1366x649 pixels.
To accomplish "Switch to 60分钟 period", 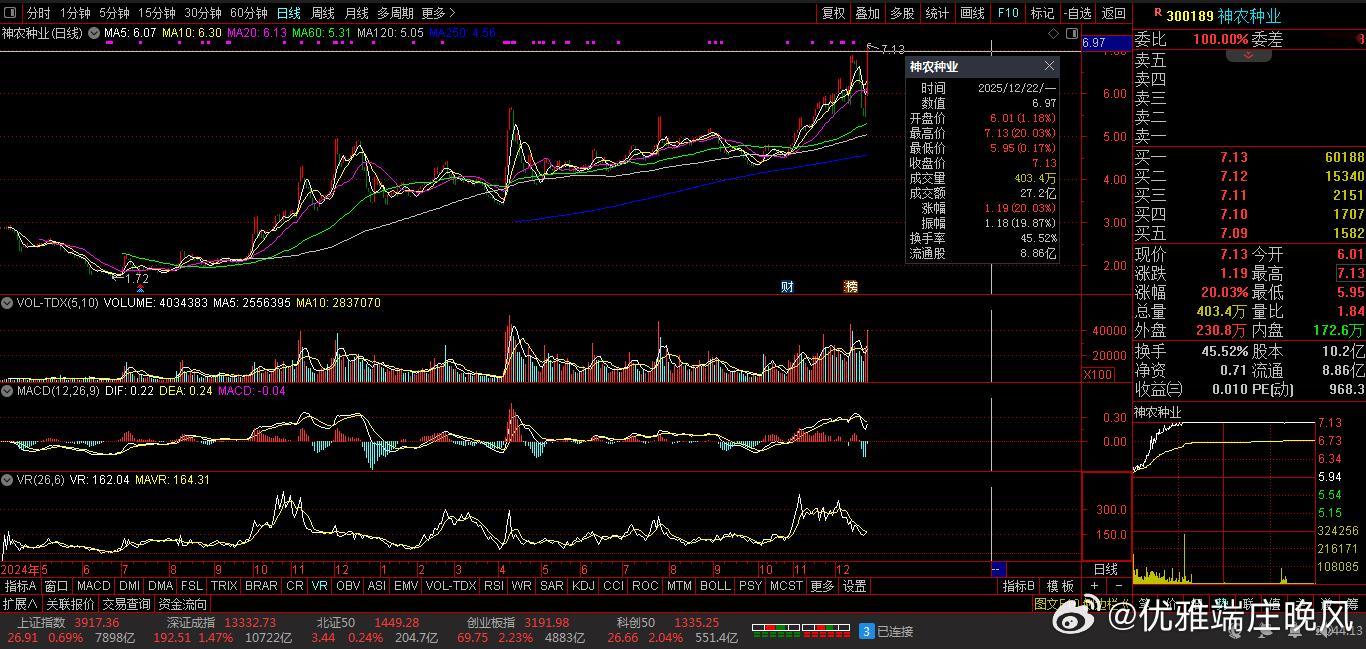I will tap(248, 13).
